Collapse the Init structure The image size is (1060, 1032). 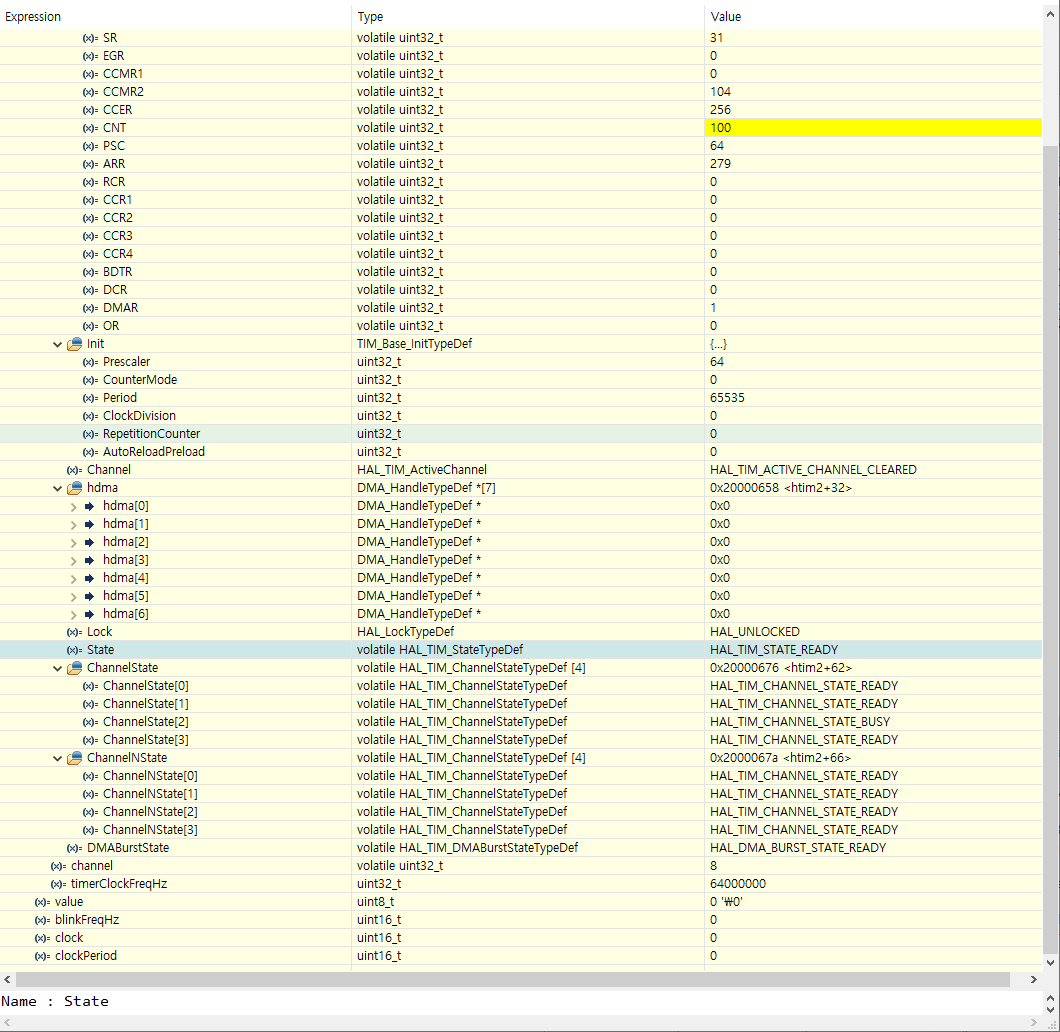coord(57,343)
